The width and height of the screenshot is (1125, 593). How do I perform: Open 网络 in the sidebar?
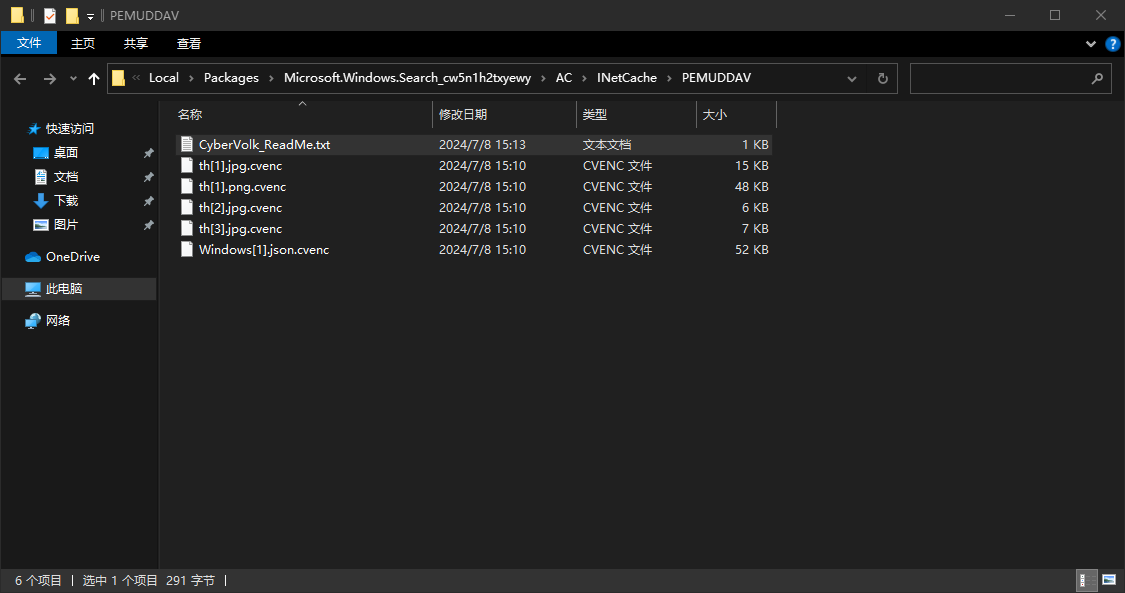[x=57, y=321]
